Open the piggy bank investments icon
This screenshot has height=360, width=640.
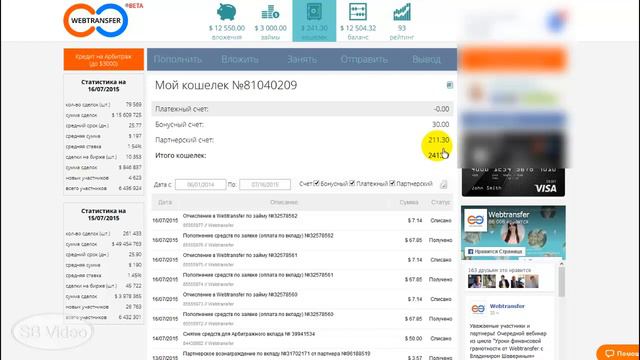[227, 12]
